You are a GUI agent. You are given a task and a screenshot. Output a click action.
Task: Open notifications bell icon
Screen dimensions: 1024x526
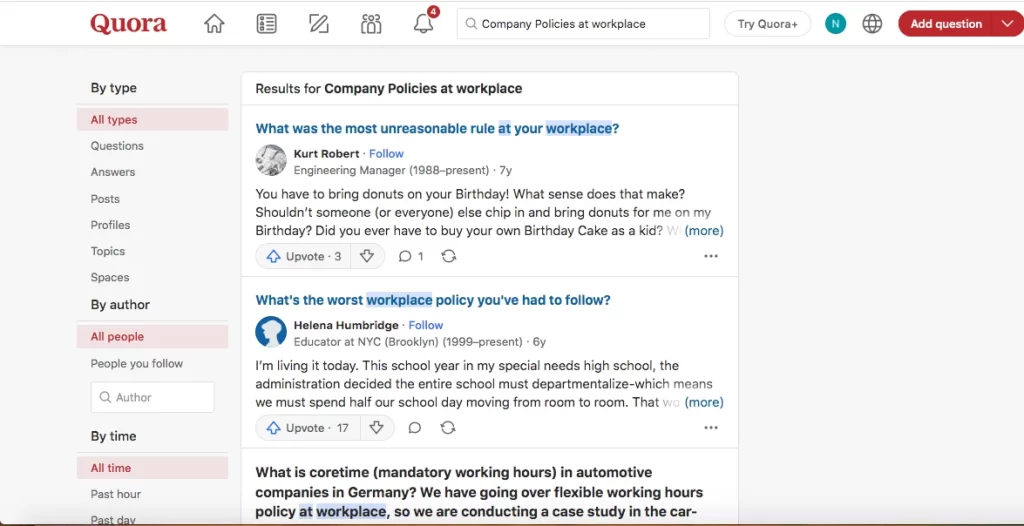click(423, 24)
